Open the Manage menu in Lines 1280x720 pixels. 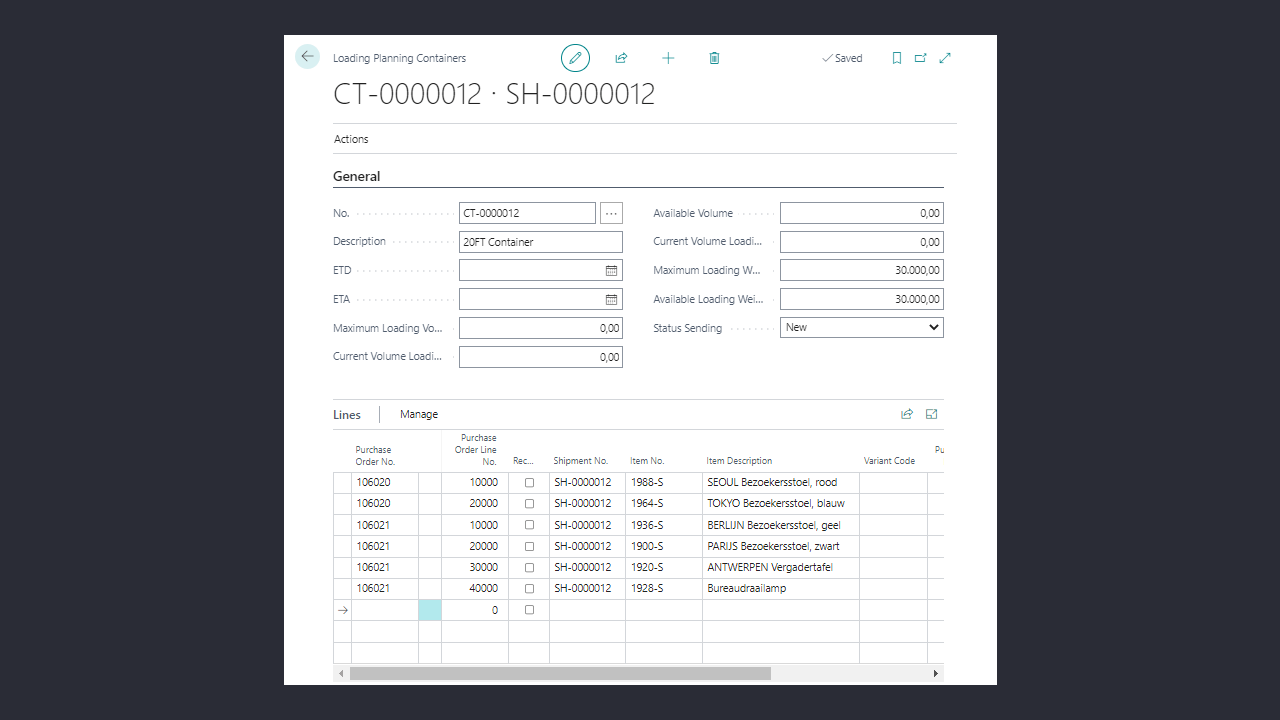419,414
